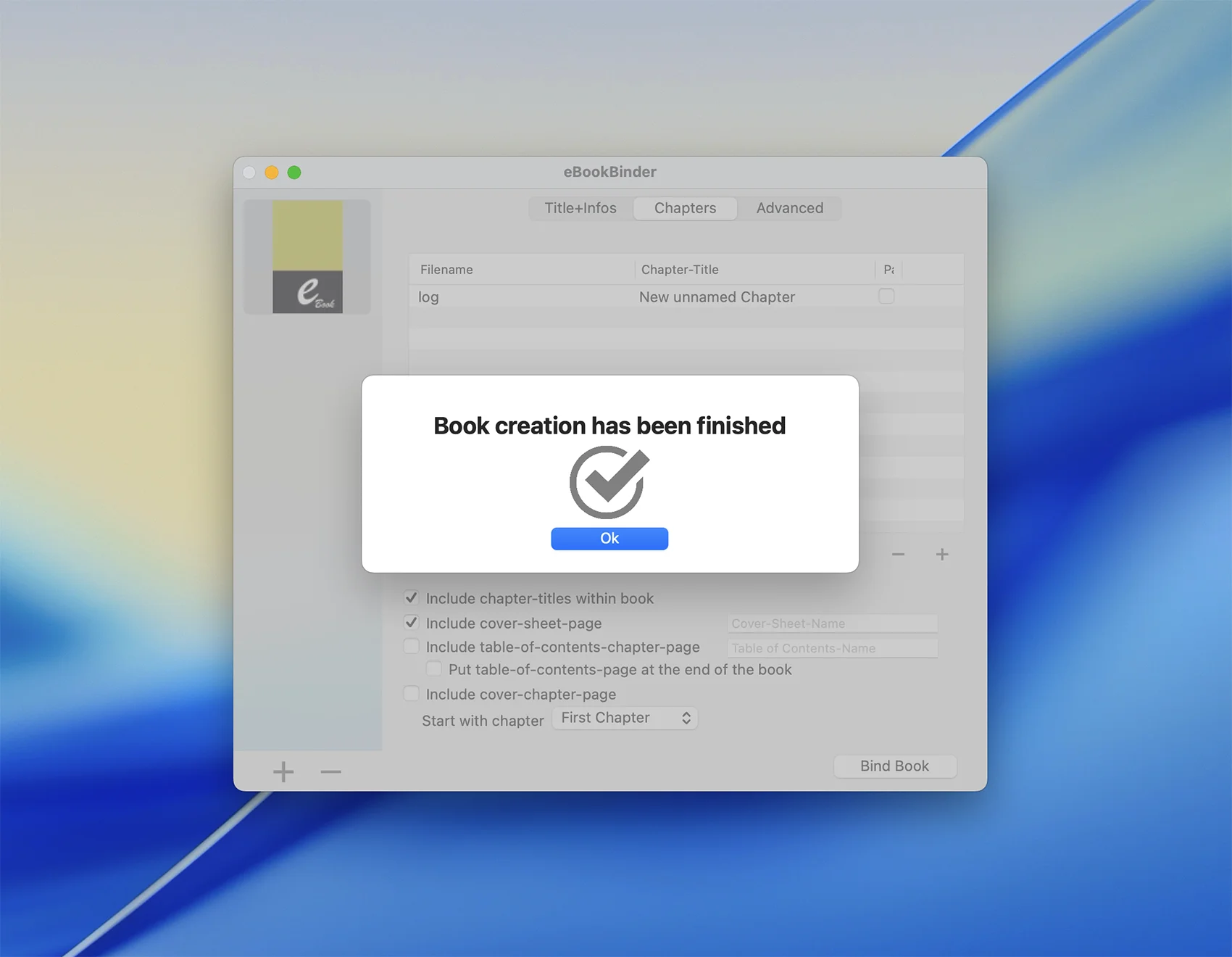The height and width of the screenshot is (957, 1232).
Task: Toggle the checkbox in the log chapter row
Action: 886,297
